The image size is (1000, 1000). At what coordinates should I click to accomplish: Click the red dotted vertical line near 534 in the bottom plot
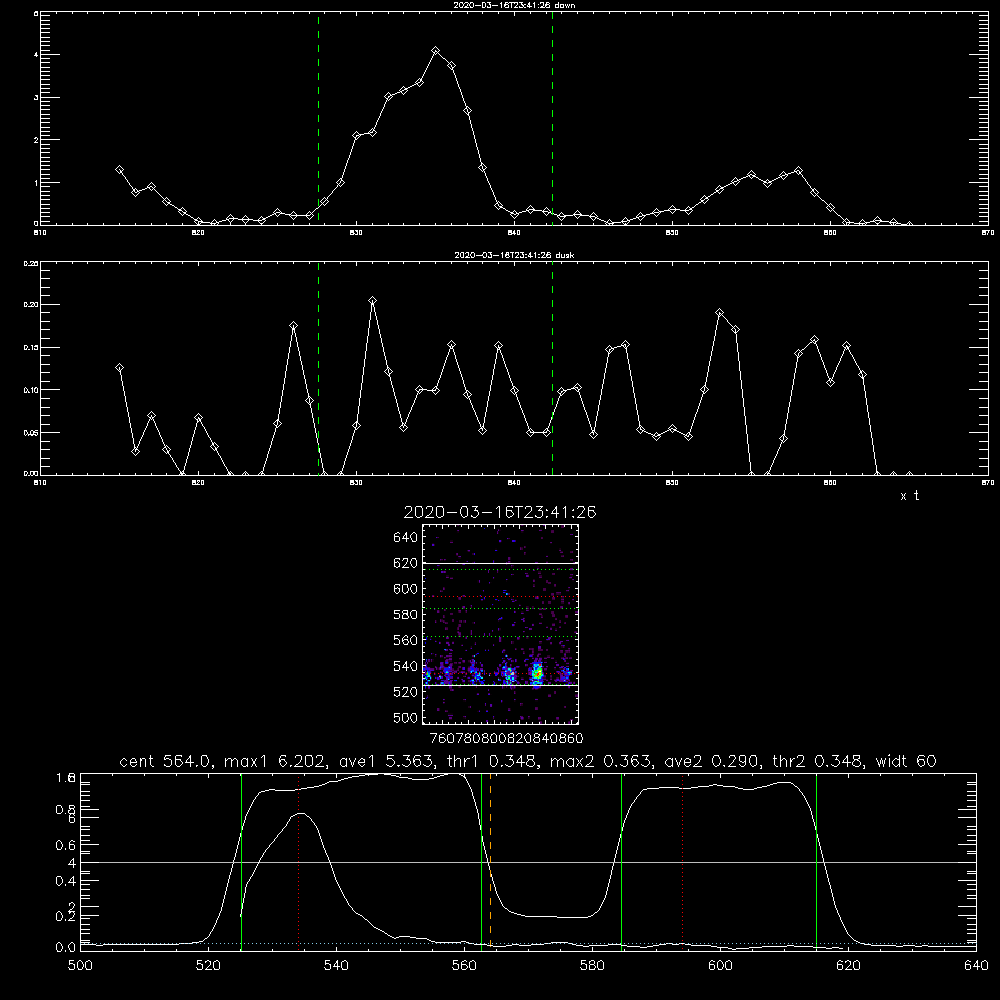[298, 861]
